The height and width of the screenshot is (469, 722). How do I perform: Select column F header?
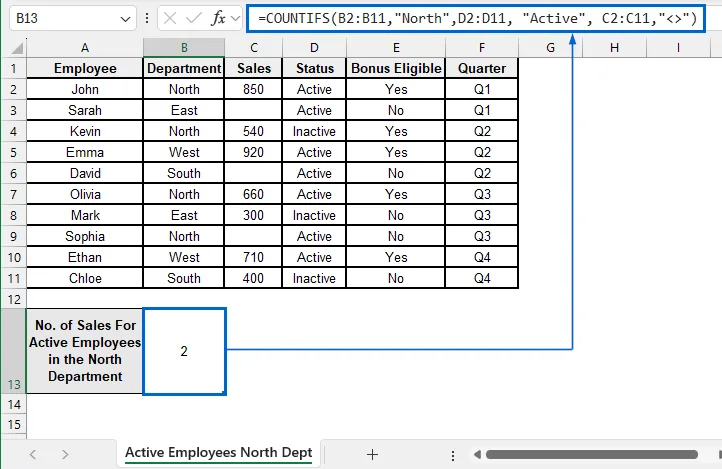click(482, 47)
